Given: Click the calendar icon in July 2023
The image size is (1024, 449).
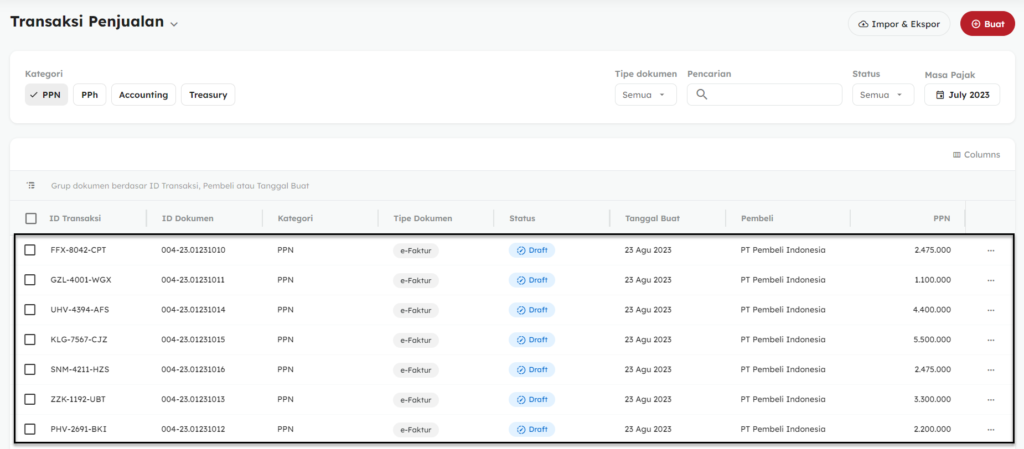Looking at the screenshot, I should [x=940, y=95].
